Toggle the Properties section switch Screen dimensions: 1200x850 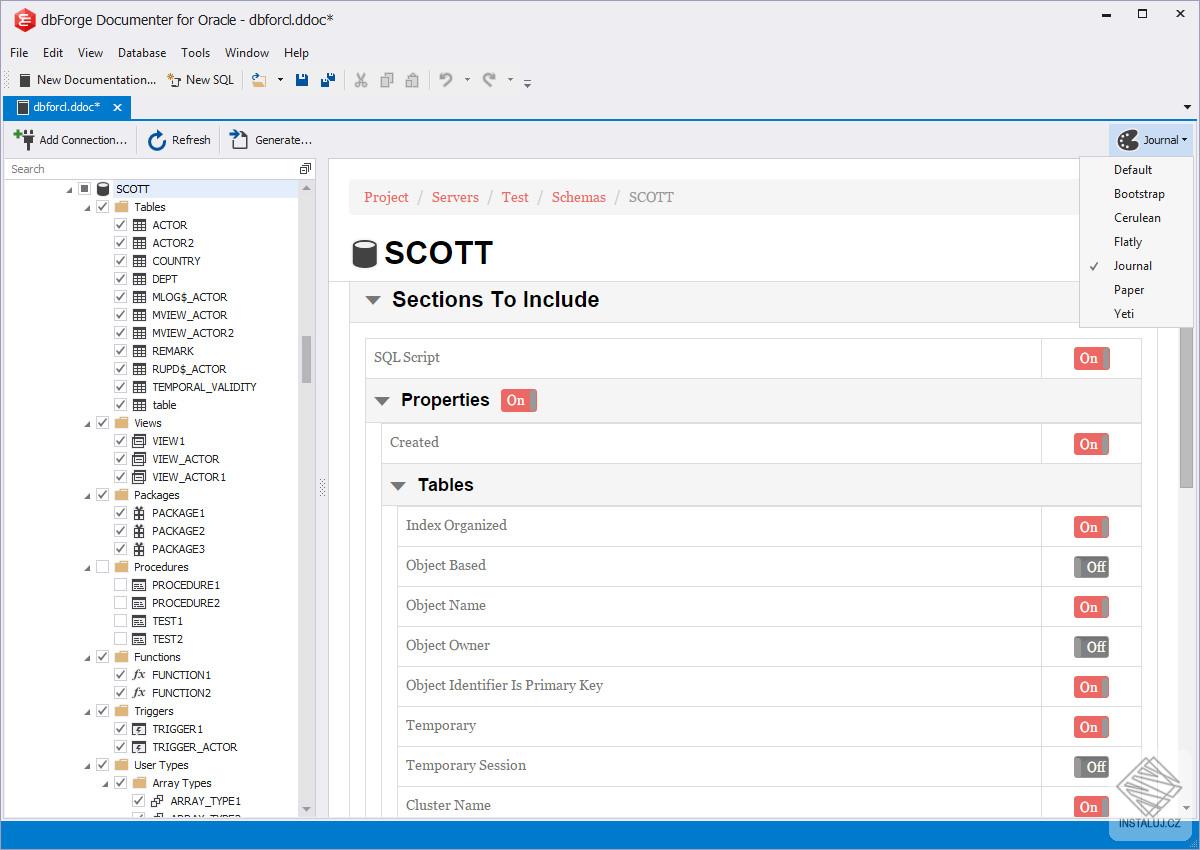[x=519, y=400]
